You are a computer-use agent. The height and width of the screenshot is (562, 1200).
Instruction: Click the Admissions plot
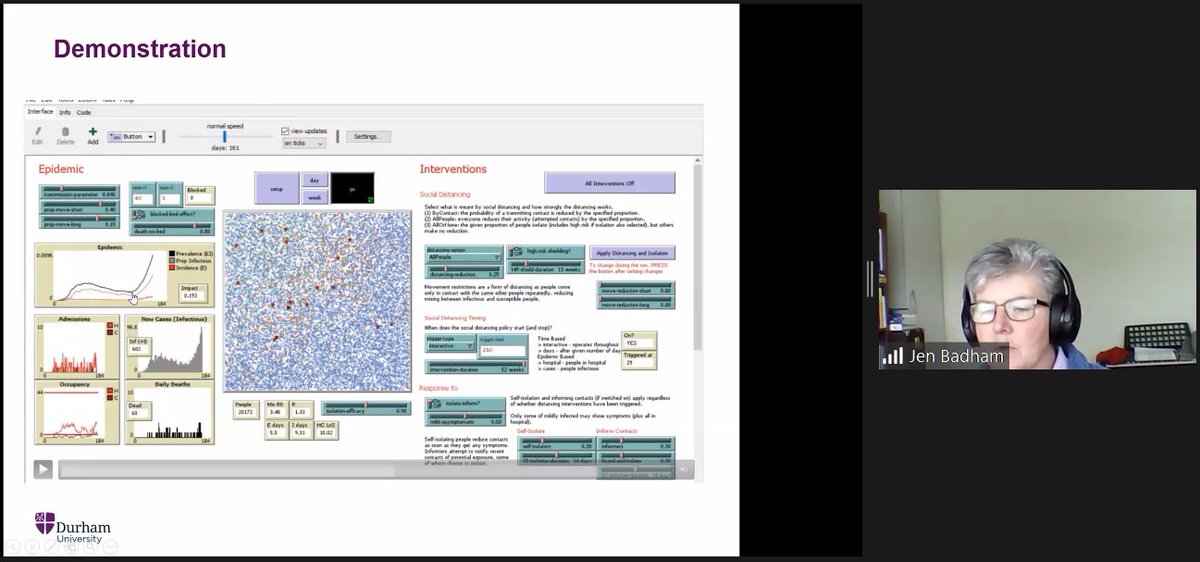tap(77, 346)
